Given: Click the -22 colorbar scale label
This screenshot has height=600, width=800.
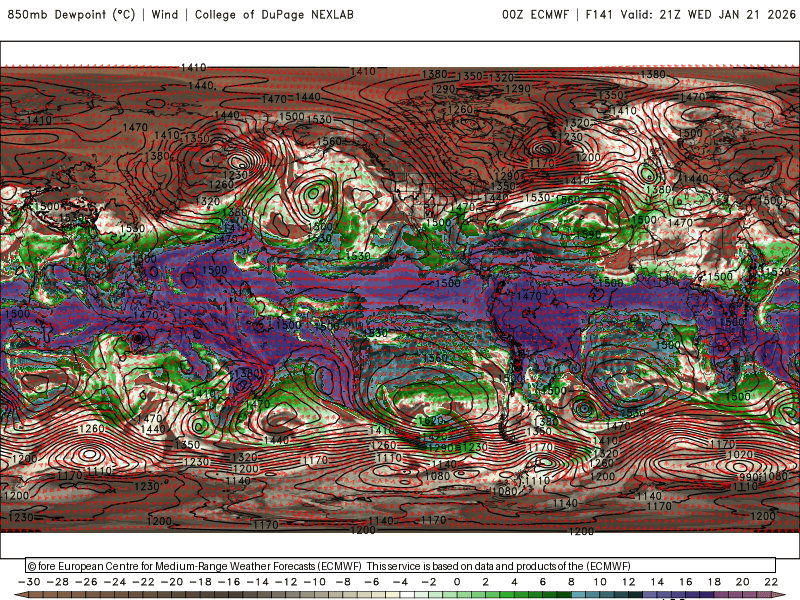Looking at the screenshot, I should [x=143, y=582].
